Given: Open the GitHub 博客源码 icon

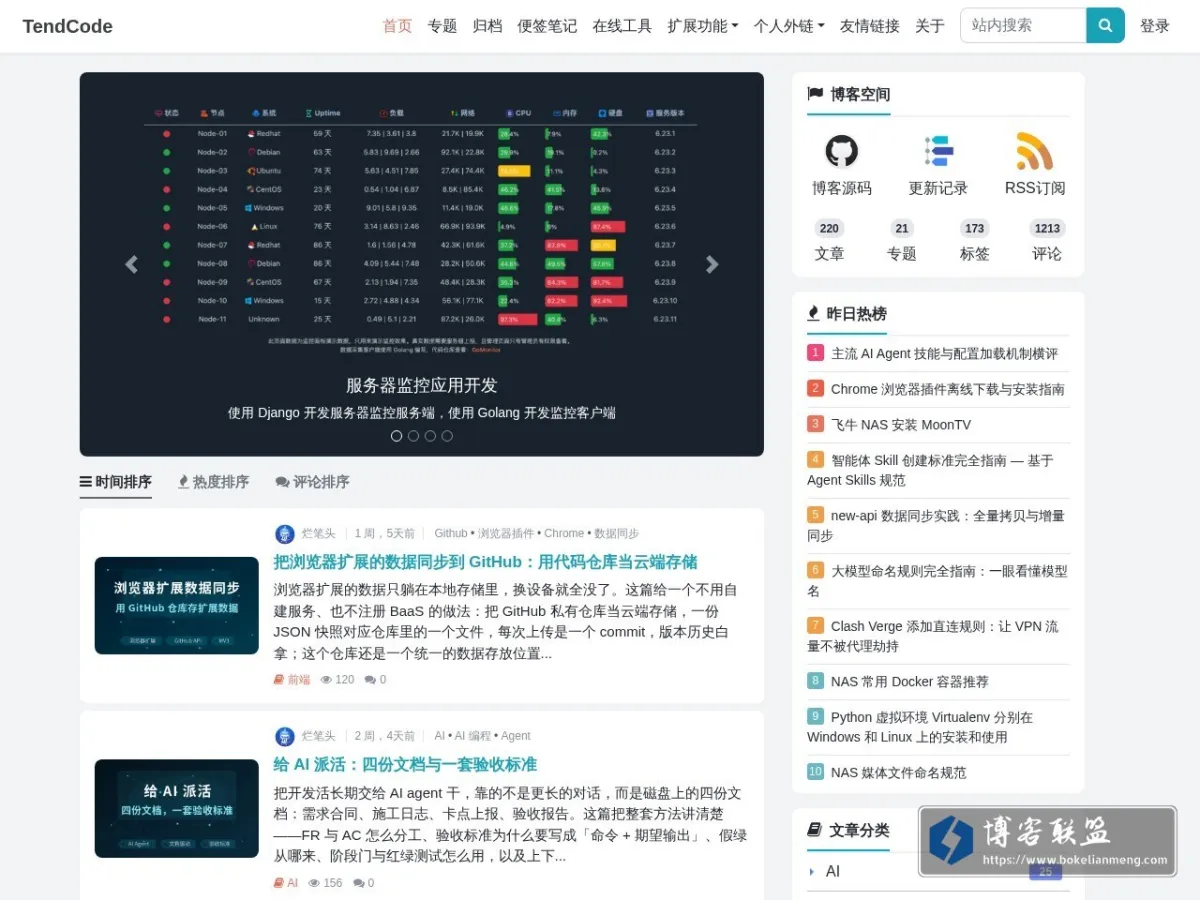Looking at the screenshot, I should [842, 151].
